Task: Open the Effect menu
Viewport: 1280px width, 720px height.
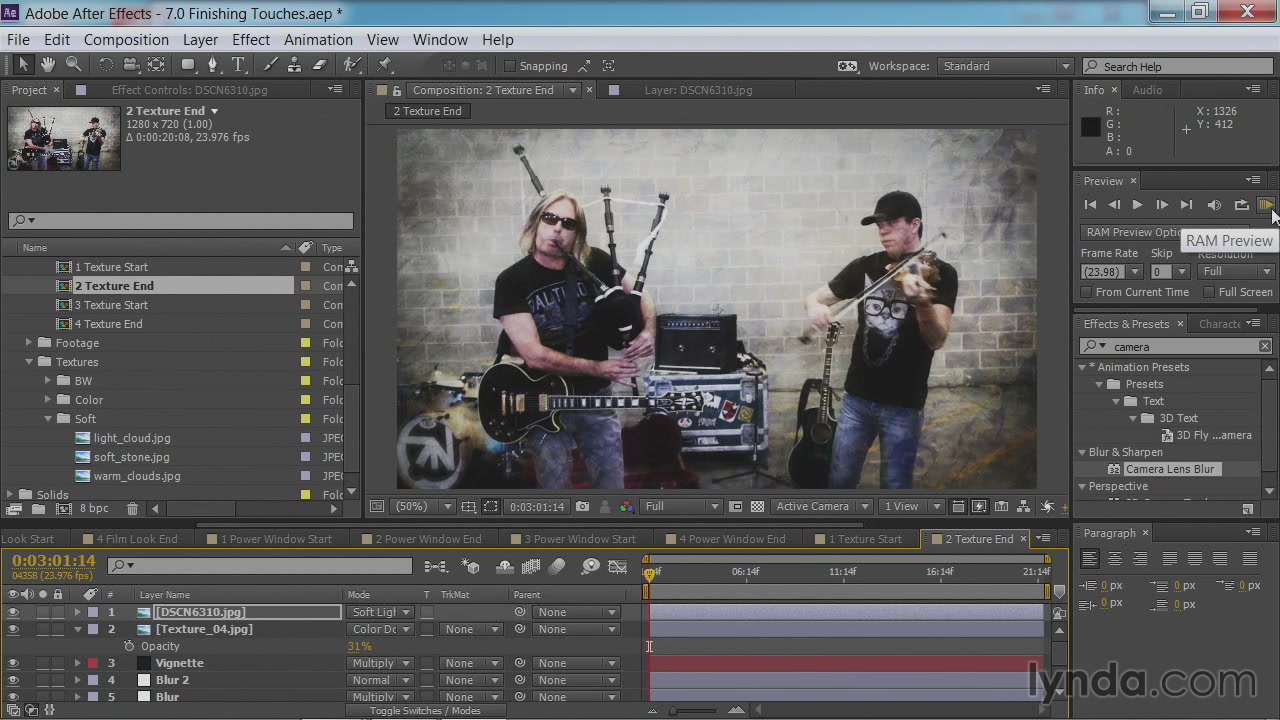Action: (x=251, y=40)
